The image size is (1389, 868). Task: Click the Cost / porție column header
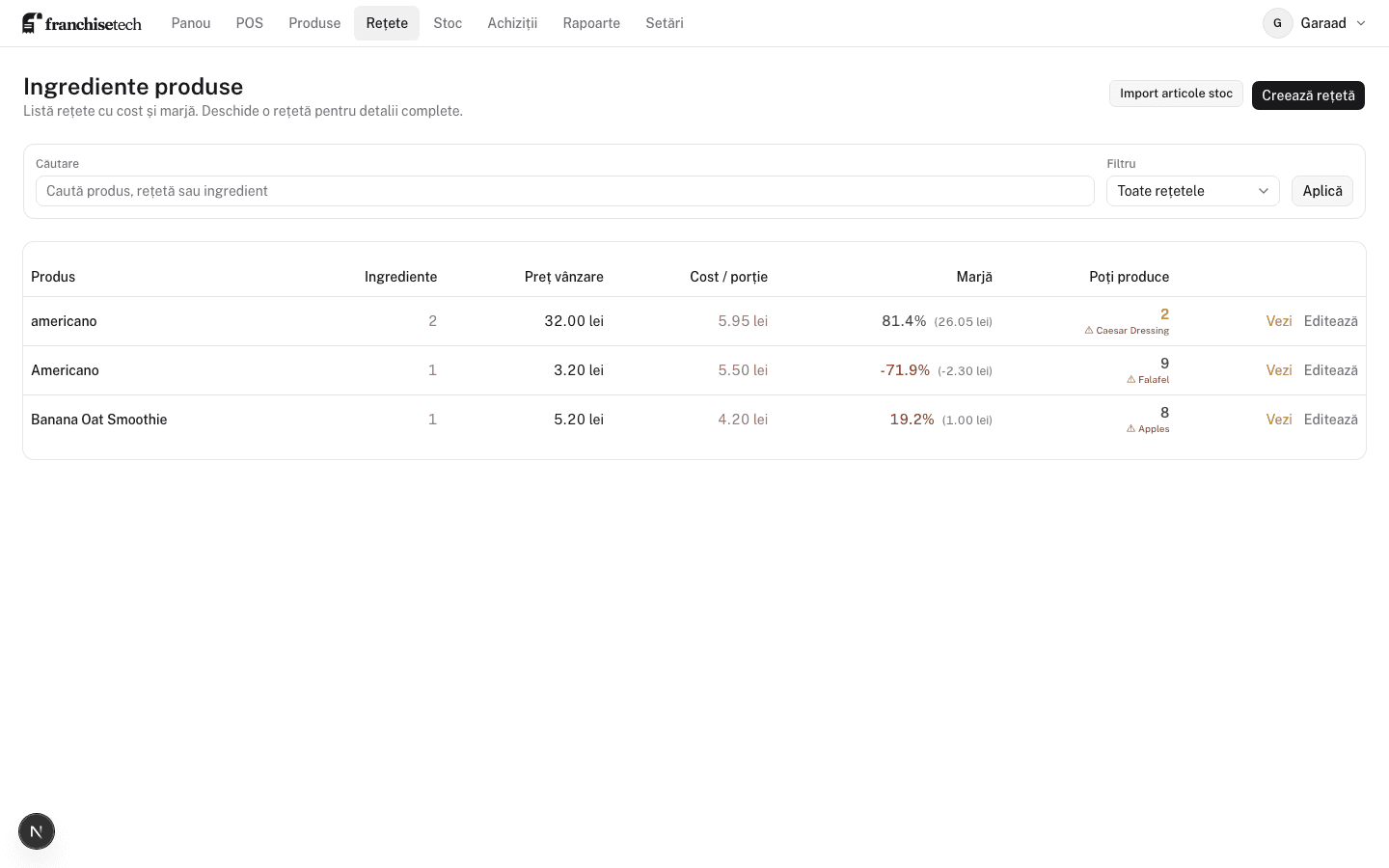coord(729,277)
